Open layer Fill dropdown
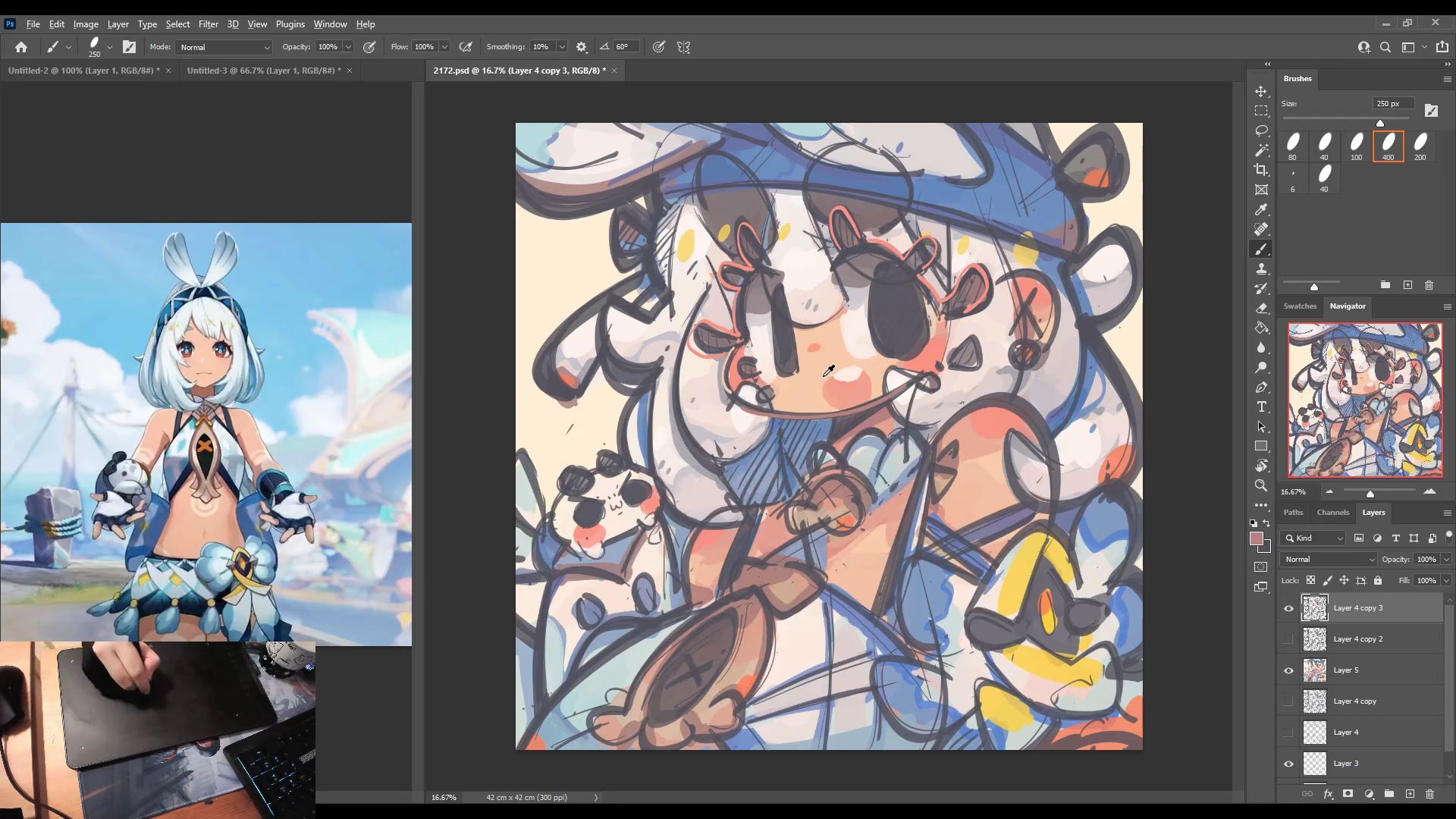The width and height of the screenshot is (1456, 819). point(1446,580)
